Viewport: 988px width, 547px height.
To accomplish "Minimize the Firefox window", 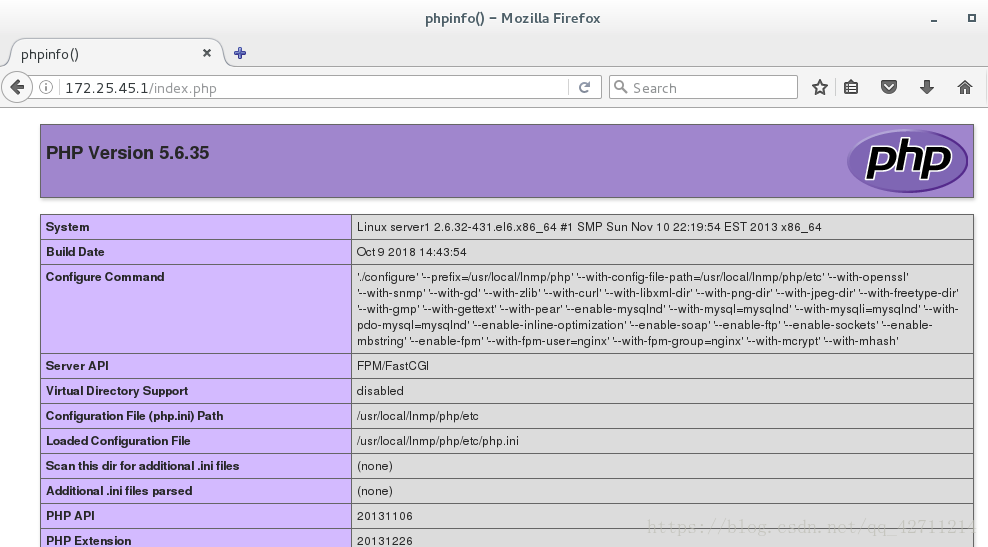I will [x=934, y=19].
